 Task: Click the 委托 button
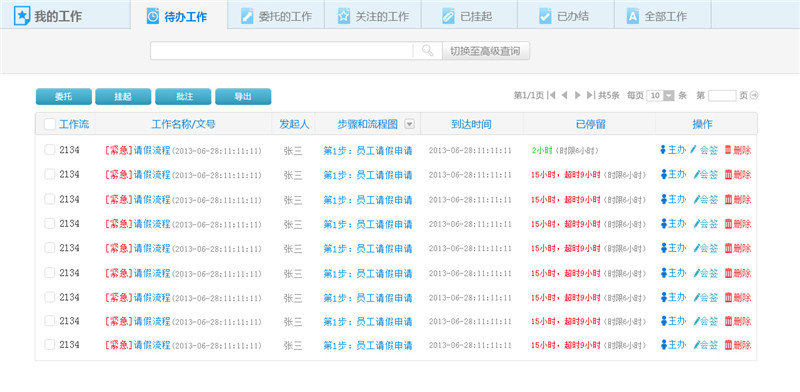click(64, 96)
